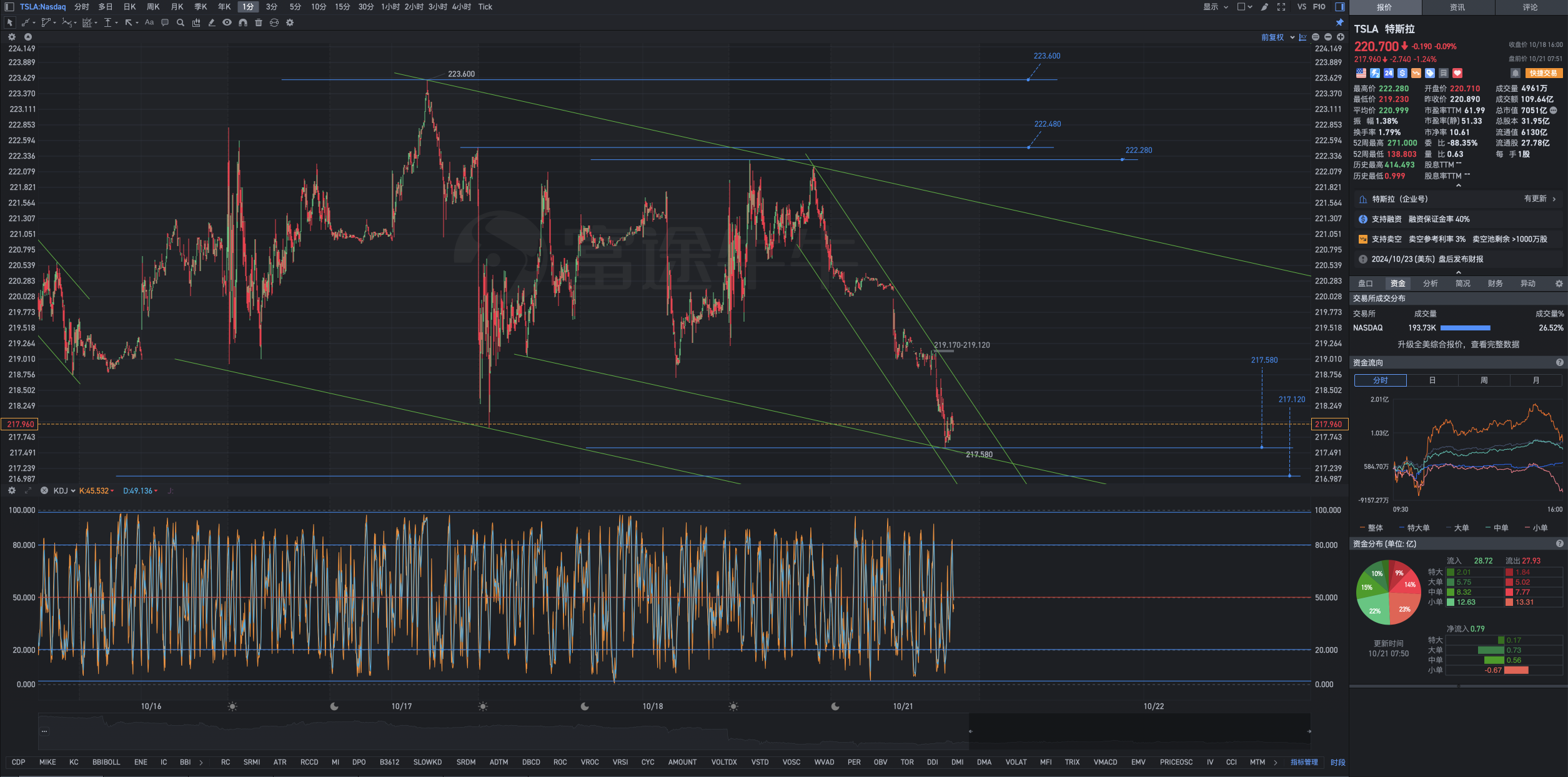Open the 显示 display dropdown

1216,7
